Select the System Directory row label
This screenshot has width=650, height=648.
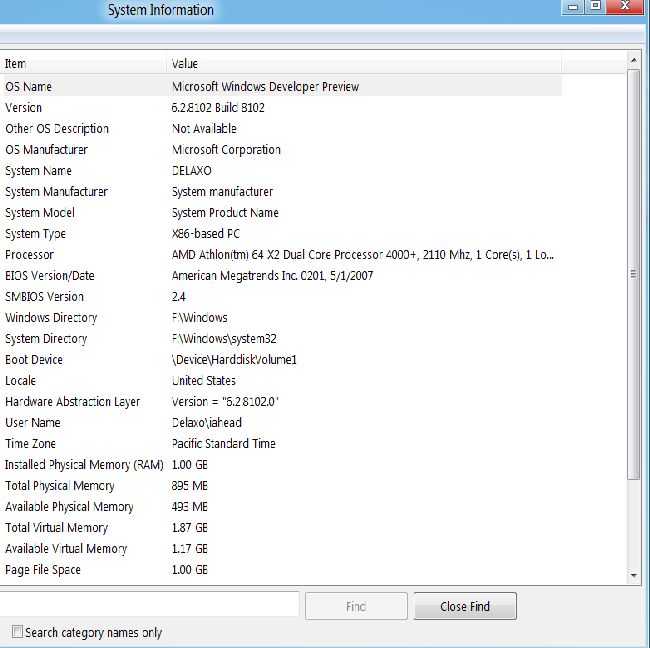point(46,339)
